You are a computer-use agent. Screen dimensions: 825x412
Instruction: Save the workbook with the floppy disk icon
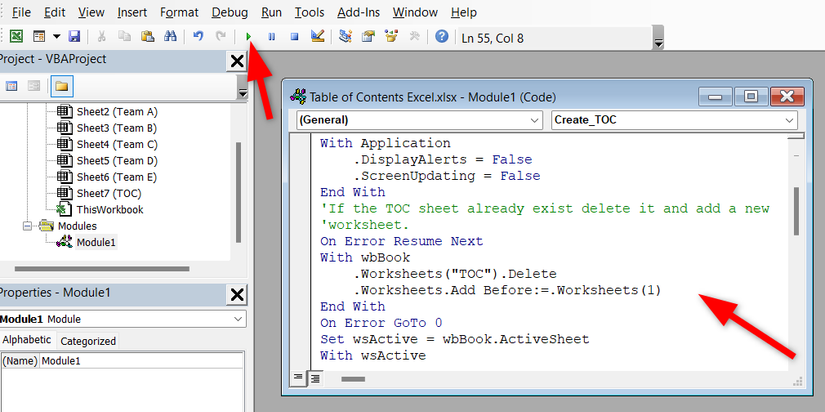(x=74, y=36)
